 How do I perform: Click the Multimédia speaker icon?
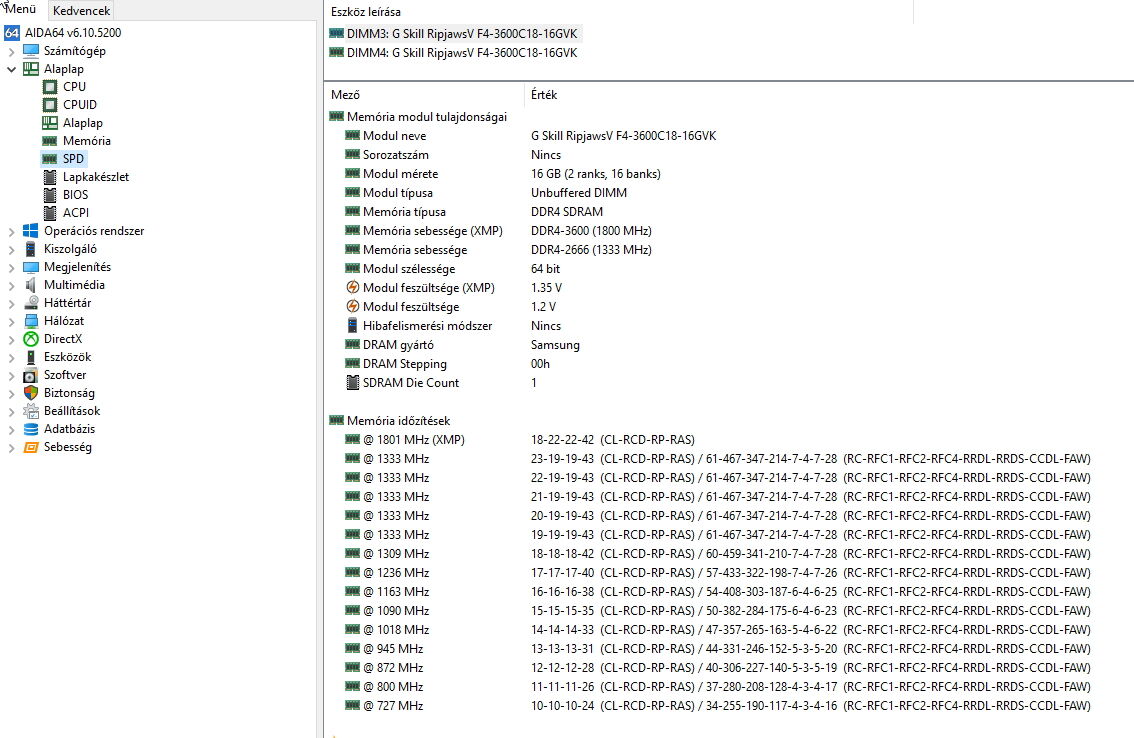coord(30,285)
